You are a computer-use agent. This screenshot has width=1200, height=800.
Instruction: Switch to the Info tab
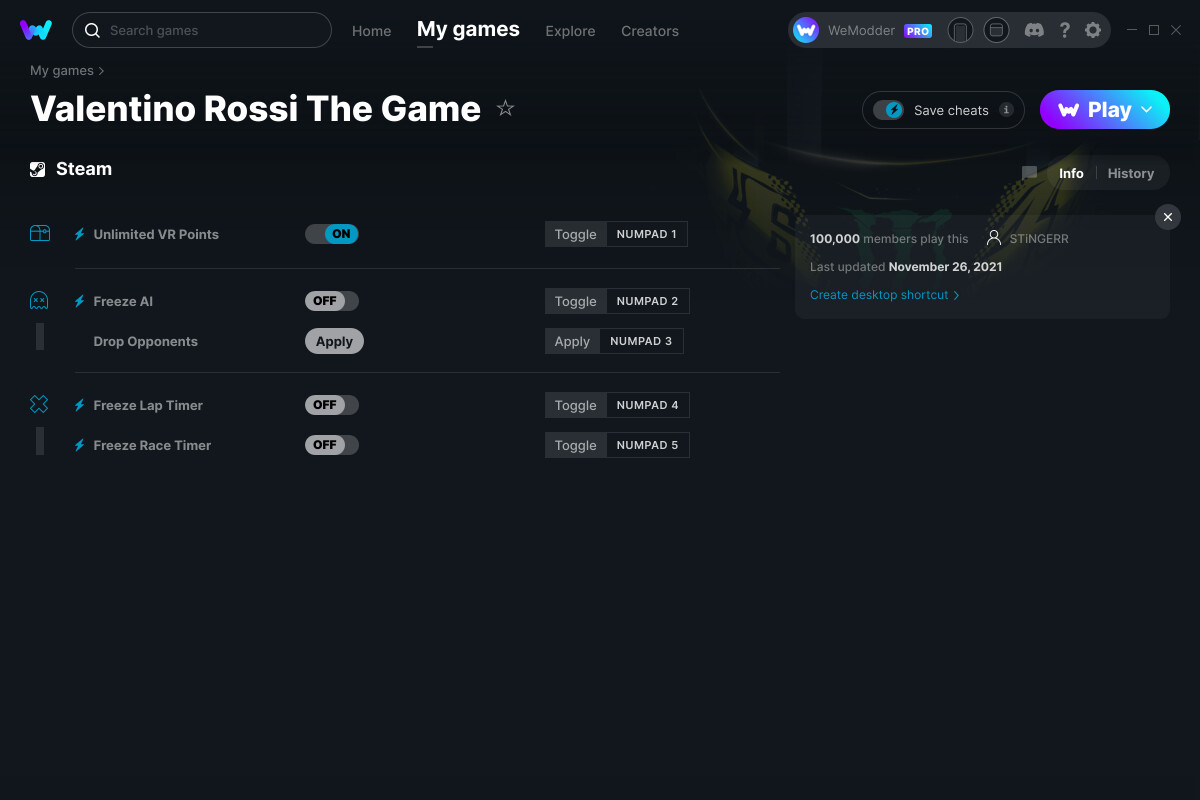tap(1071, 173)
